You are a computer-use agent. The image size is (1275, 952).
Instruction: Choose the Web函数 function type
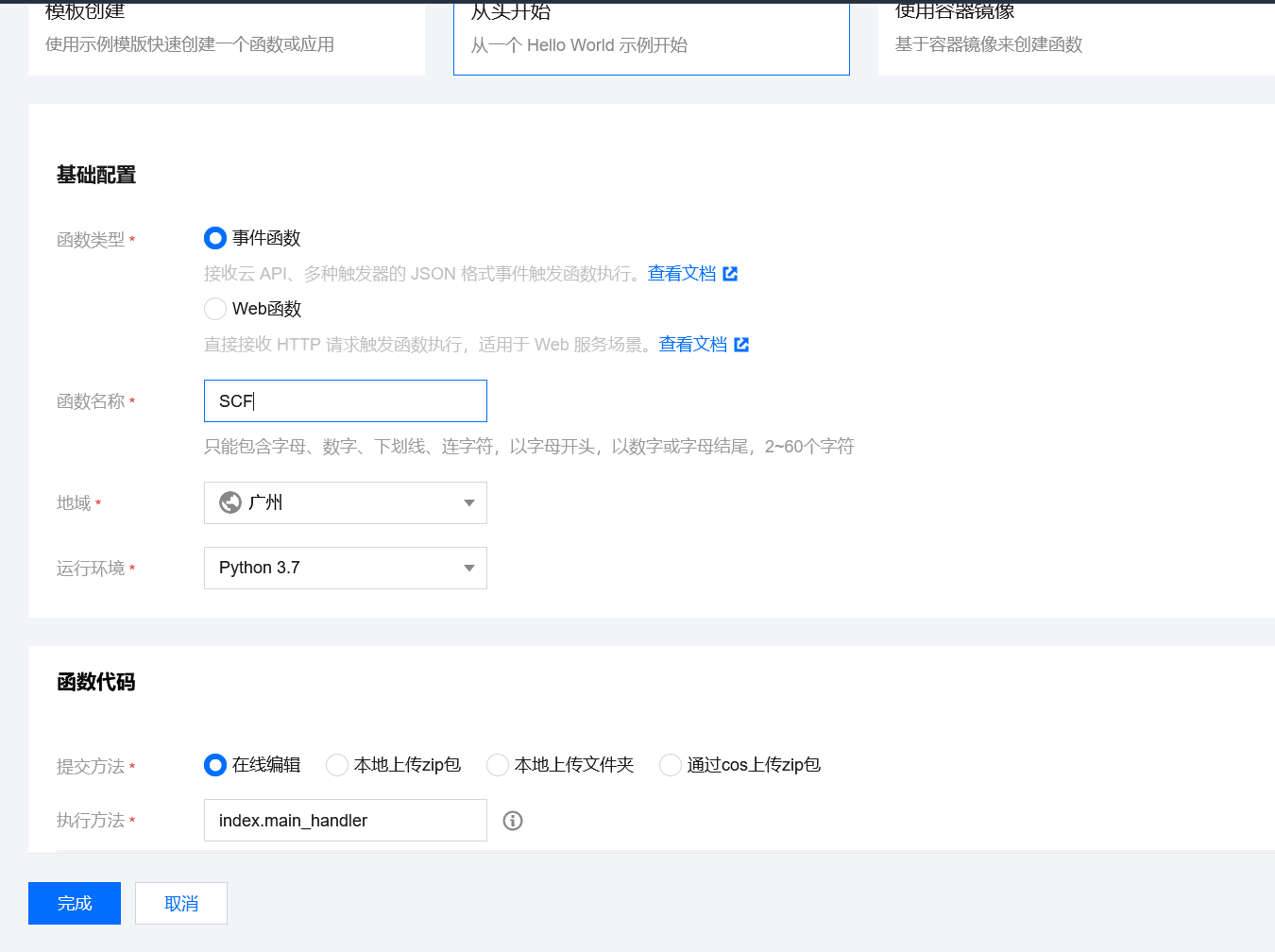(215, 309)
